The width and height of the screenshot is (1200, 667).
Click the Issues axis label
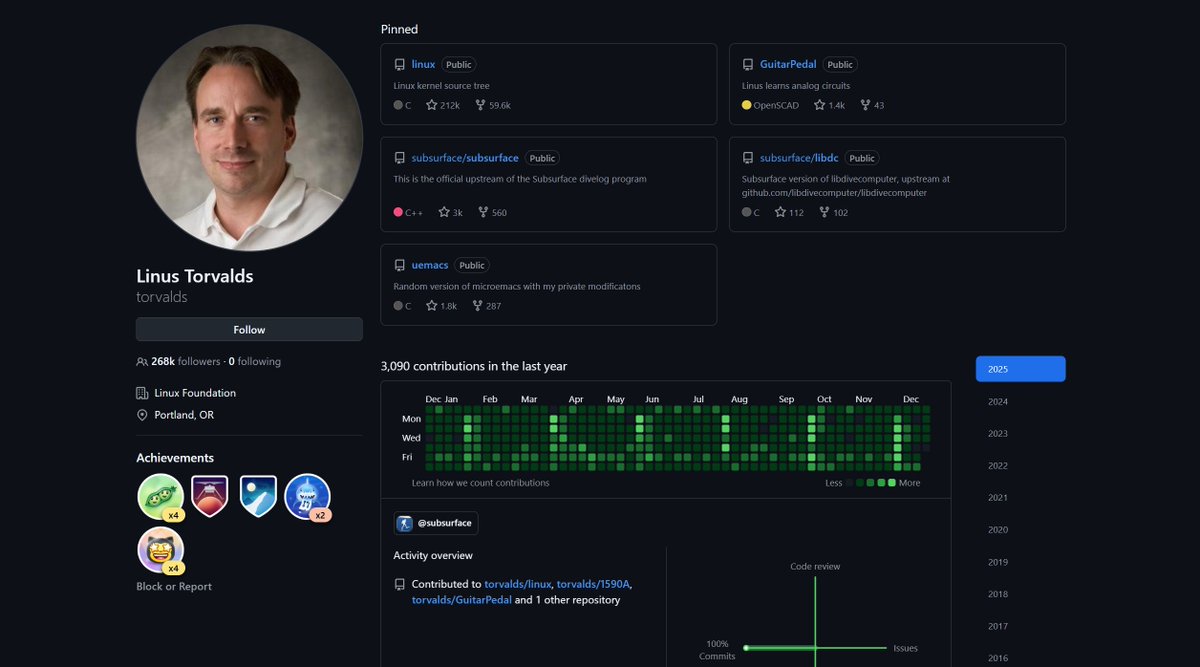coord(905,648)
